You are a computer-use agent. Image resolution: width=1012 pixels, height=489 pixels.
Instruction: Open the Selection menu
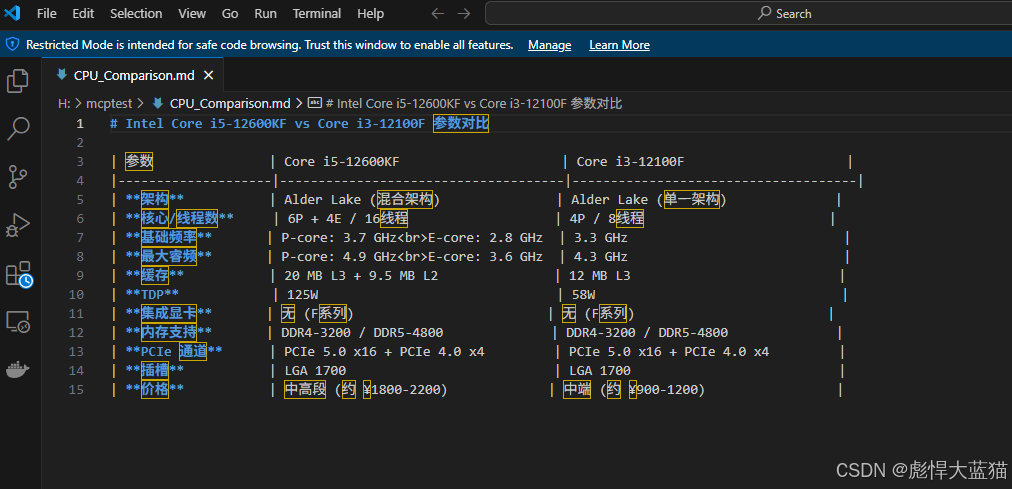(x=136, y=14)
